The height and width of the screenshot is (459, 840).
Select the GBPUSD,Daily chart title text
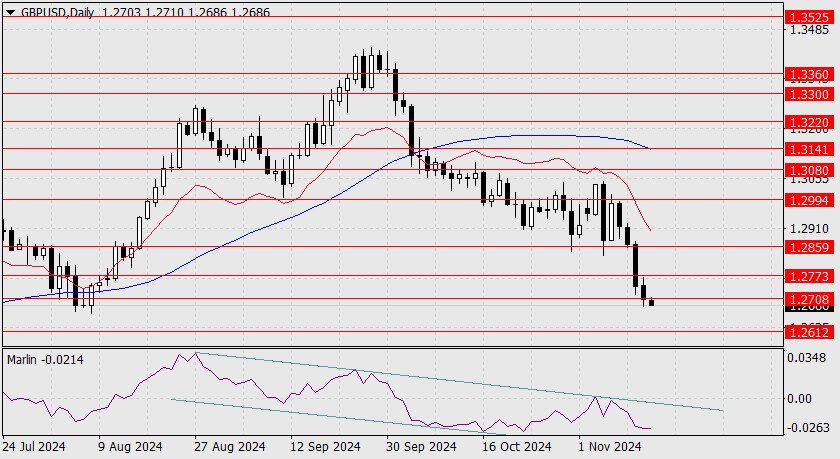coord(58,12)
